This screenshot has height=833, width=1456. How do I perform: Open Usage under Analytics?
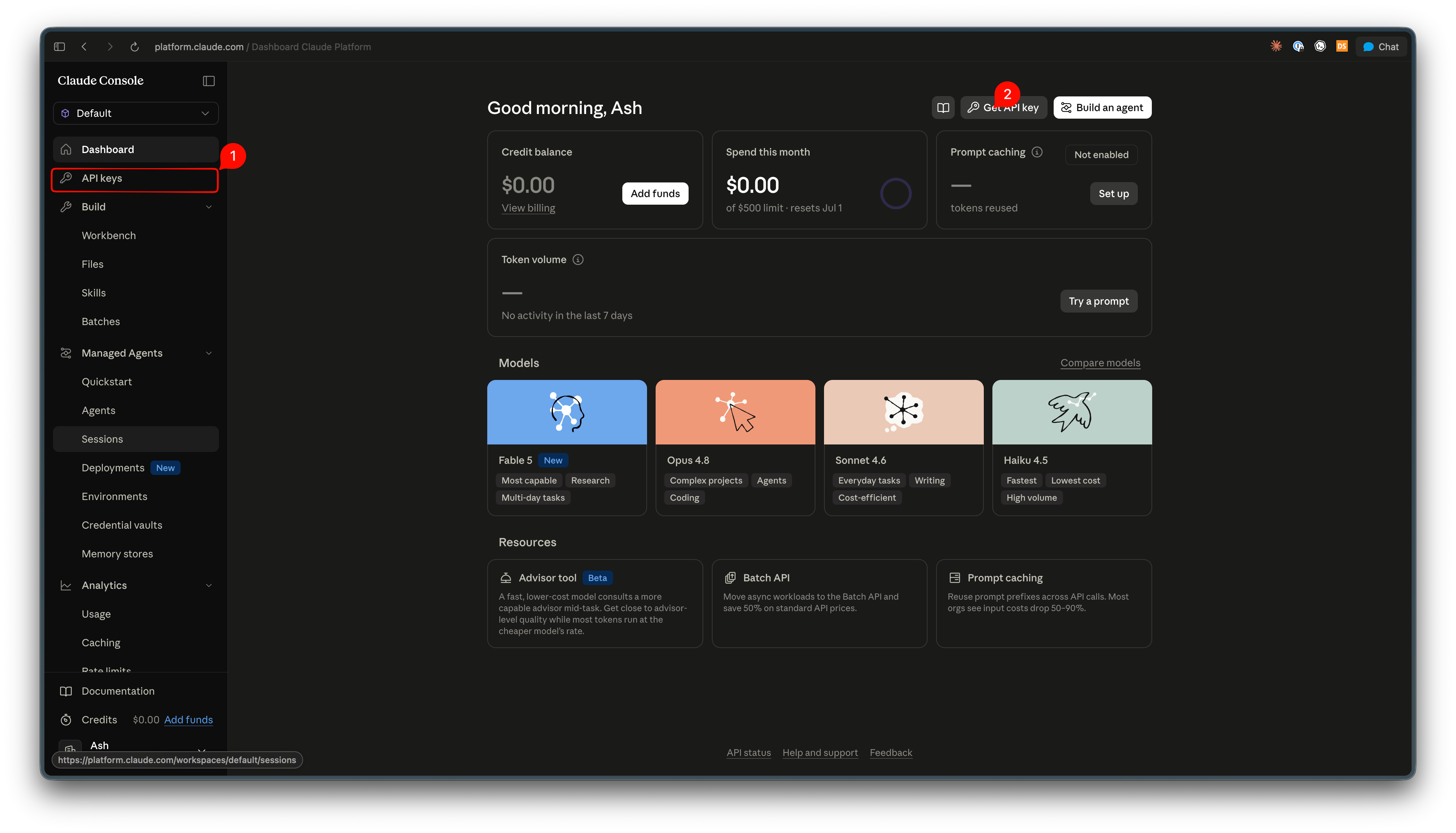click(96, 614)
